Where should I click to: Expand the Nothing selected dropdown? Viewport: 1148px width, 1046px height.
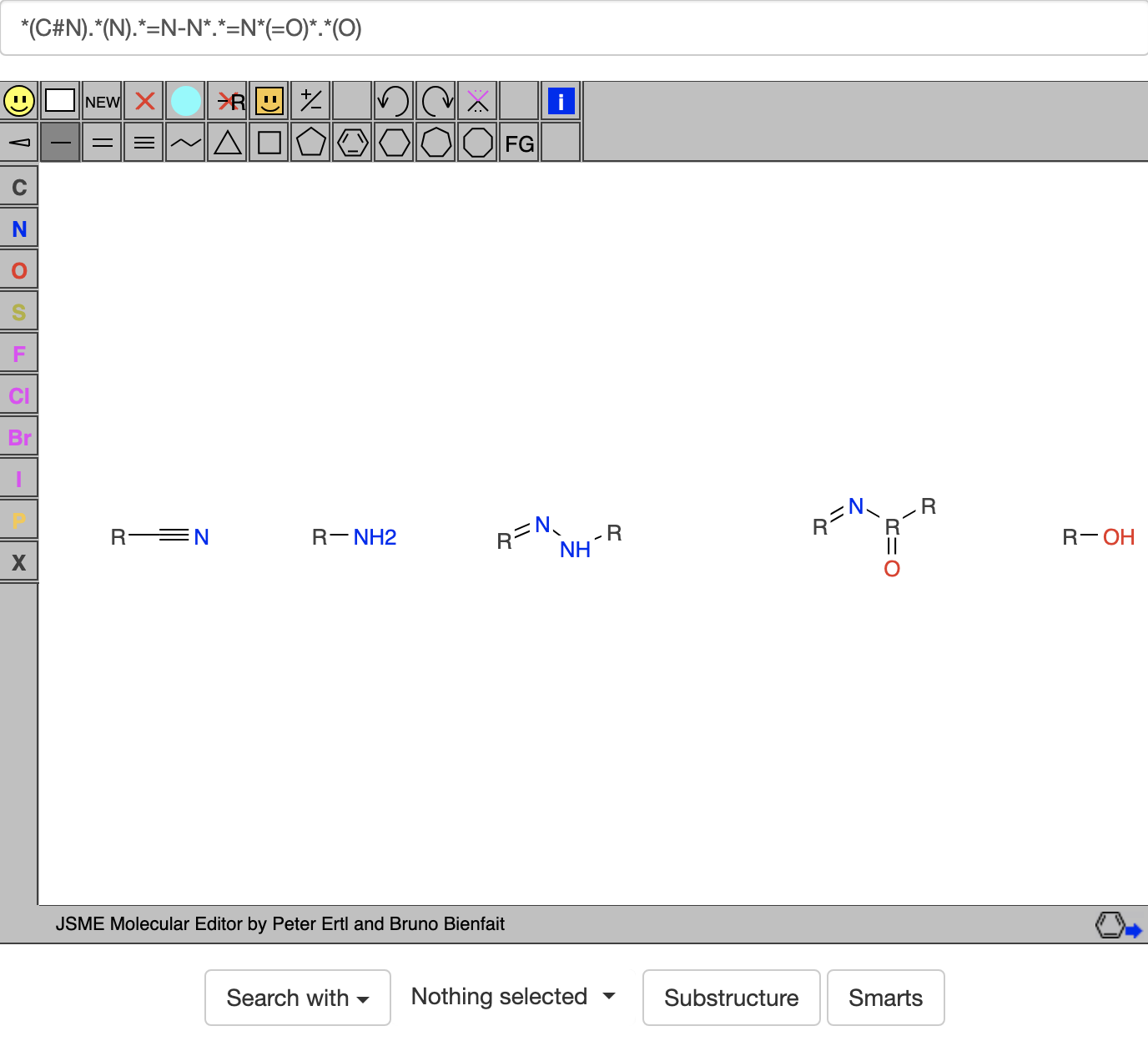point(513,997)
